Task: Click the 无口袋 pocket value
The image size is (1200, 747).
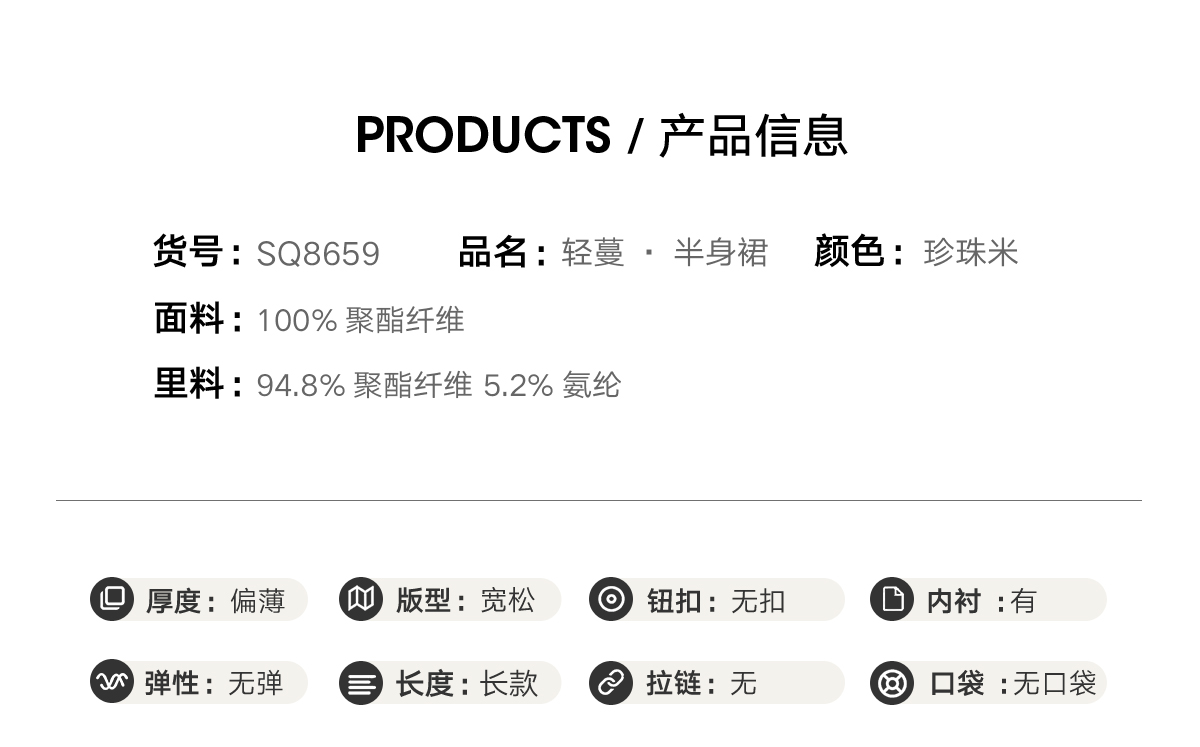Action: click(x=1055, y=684)
